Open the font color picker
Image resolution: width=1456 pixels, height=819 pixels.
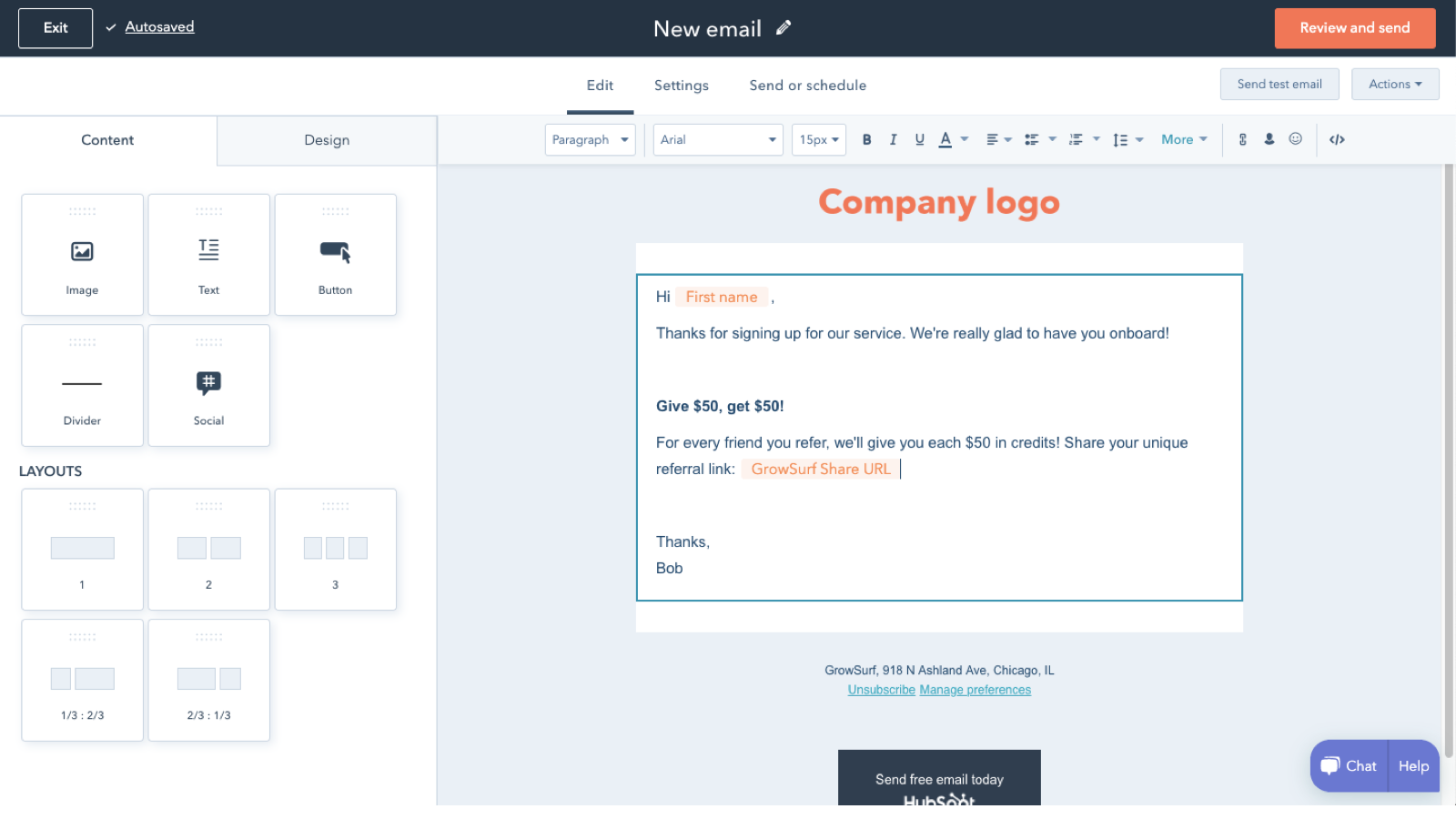(949, 139)
